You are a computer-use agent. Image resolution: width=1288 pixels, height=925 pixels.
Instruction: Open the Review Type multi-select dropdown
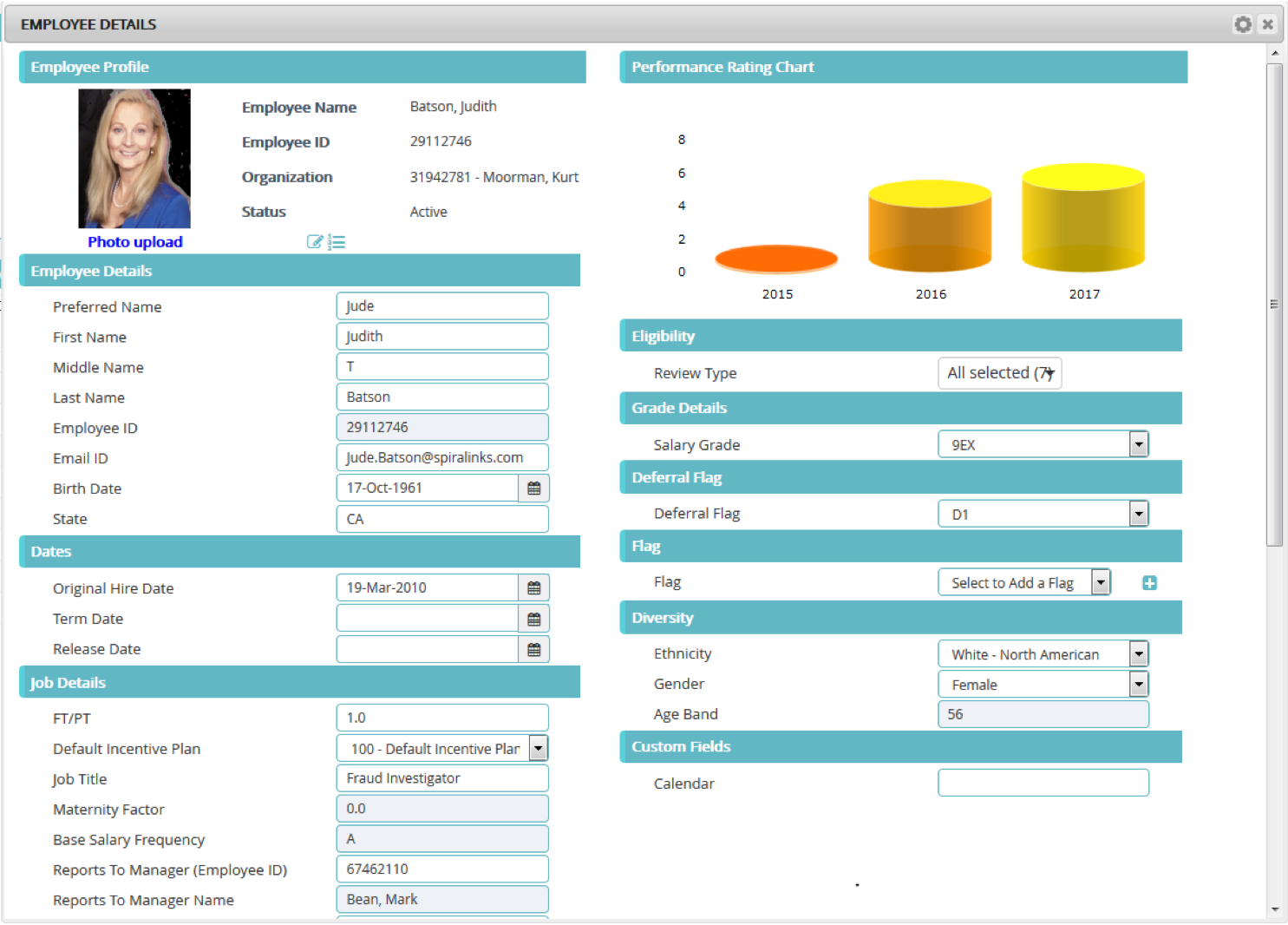click(x=999, y=373)
